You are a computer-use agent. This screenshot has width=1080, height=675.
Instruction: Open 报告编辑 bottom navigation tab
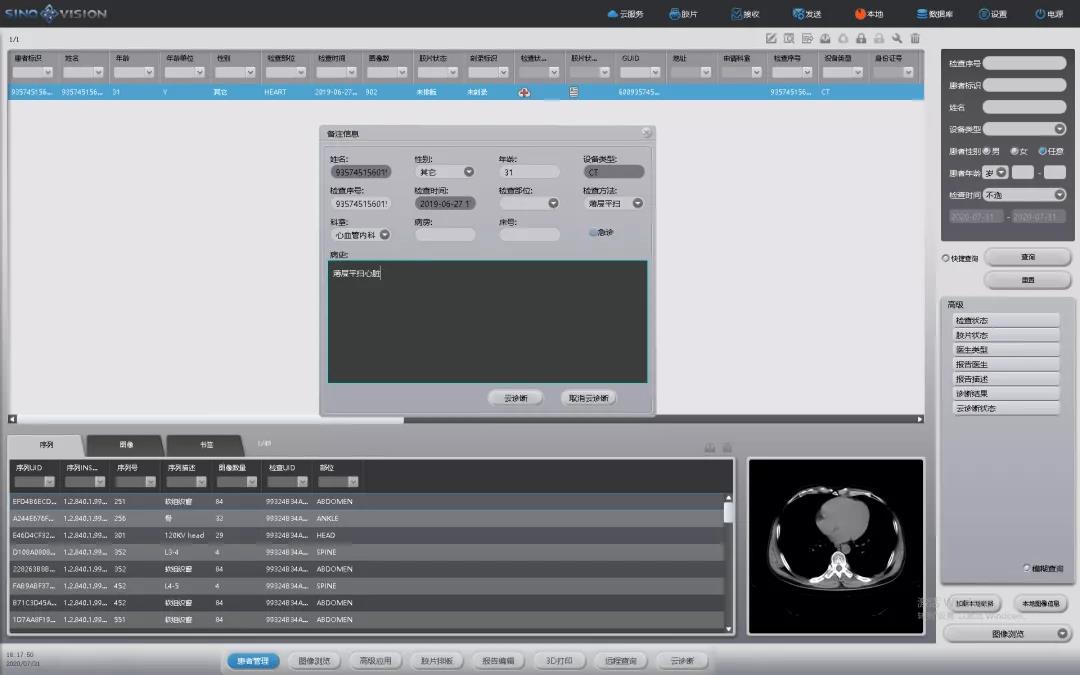click(497, 661)
